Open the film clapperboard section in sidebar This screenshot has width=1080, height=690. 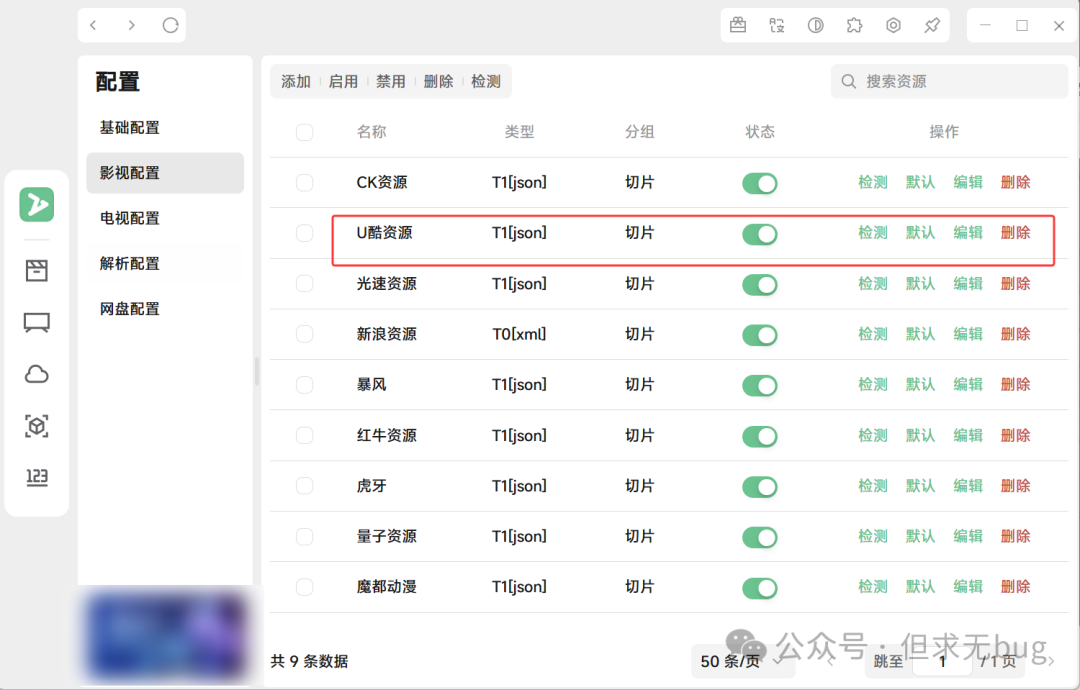point(37,270)
